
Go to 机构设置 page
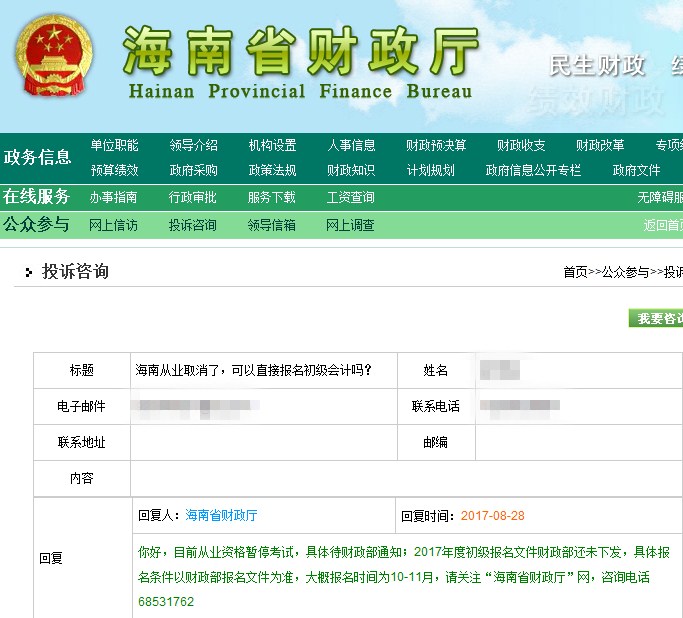[x=272, y=146]
